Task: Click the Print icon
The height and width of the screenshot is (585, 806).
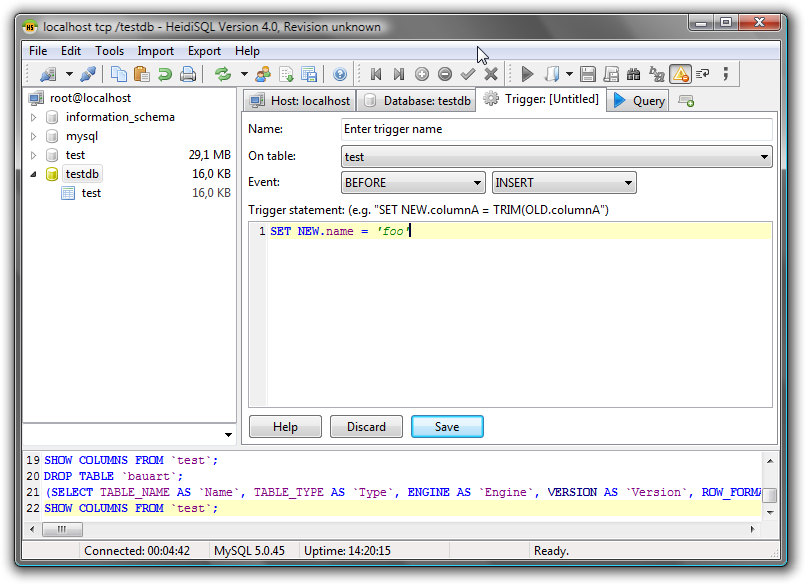Action: (x=188, y=75)
